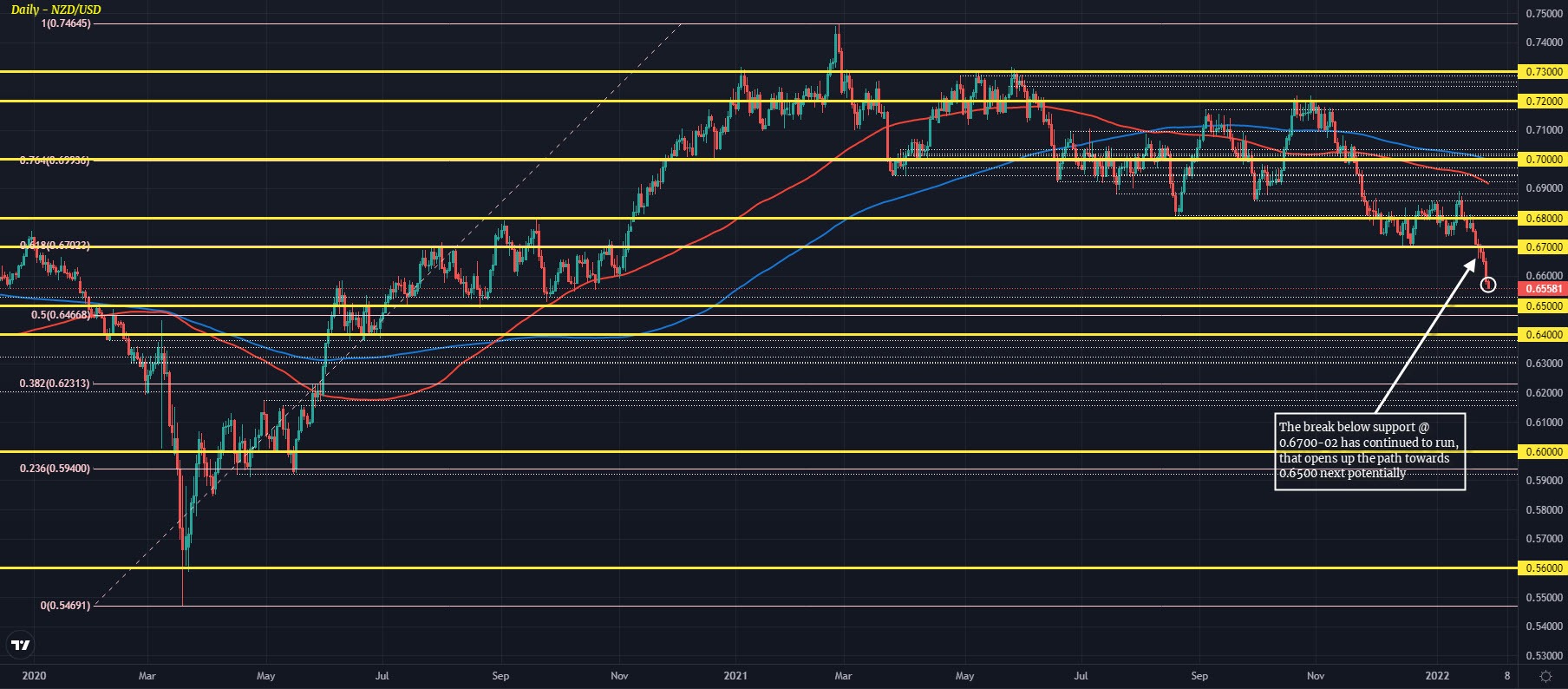Screen dimensions: 1568x689
Task: Click the 0.67000 price level label
Action: click(x=1542, y=247)
